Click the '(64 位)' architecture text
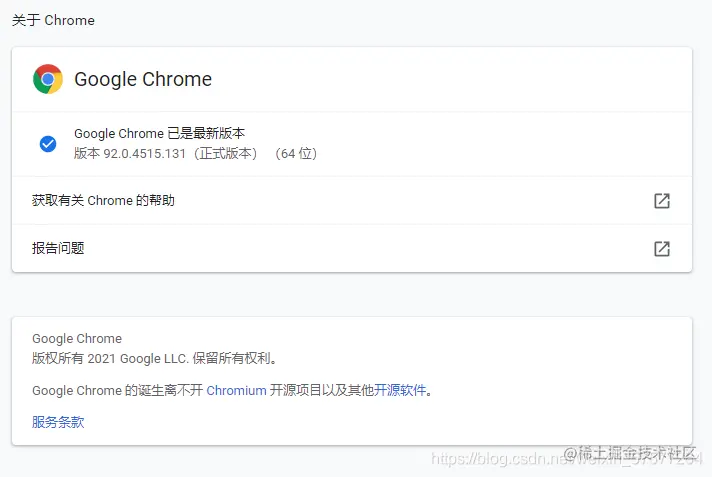The height and width of the screenshot is (477, 712). [296, 154]
